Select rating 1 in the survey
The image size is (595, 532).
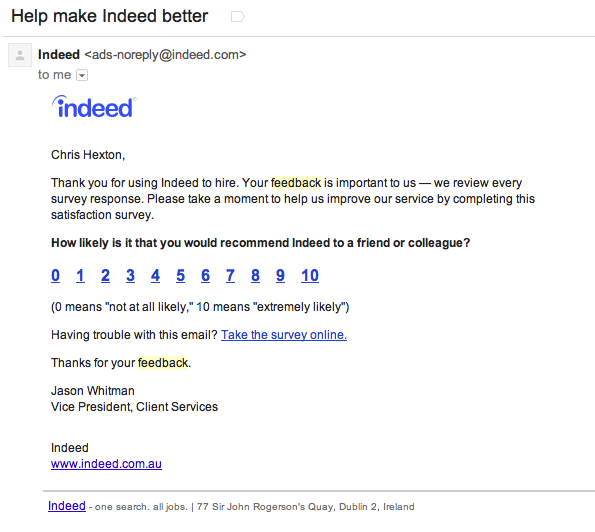(80, 275)
